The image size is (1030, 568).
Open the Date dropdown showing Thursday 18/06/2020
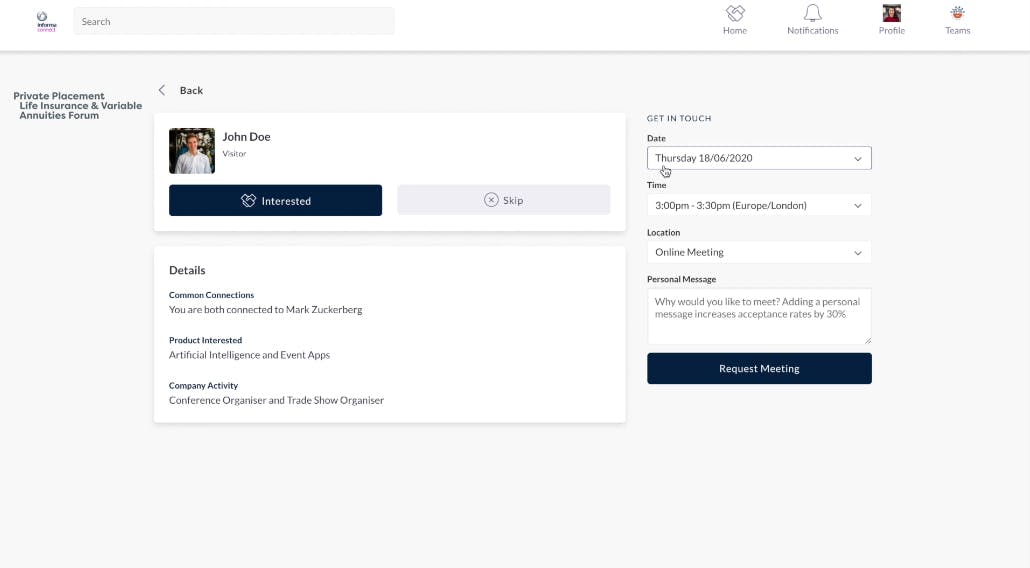759,158
